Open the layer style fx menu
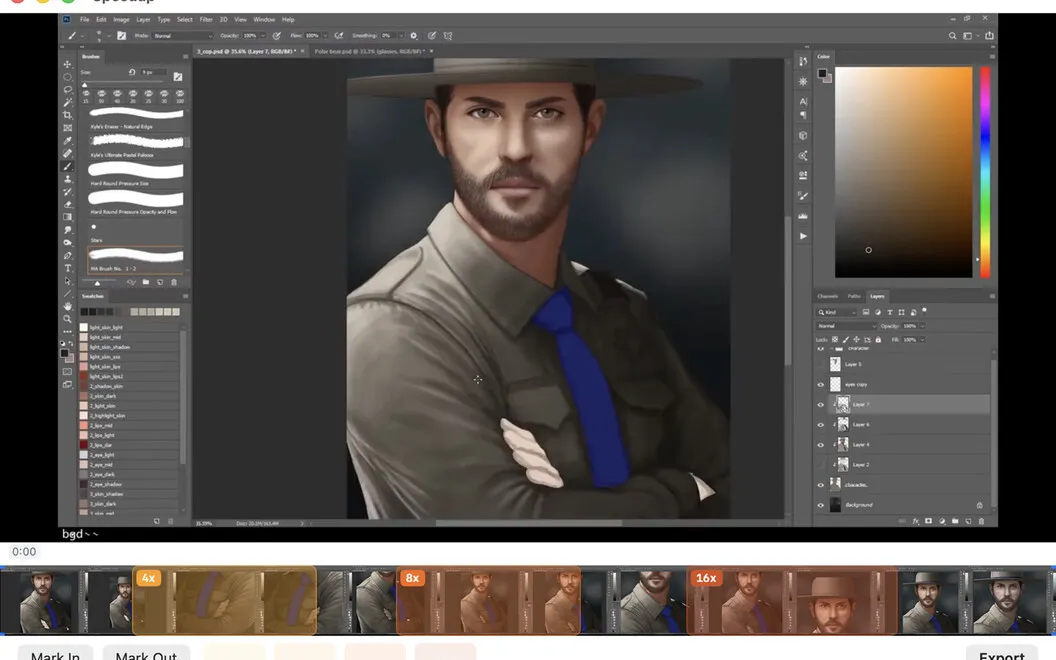 pyautogui.click(x=915, y=521)
